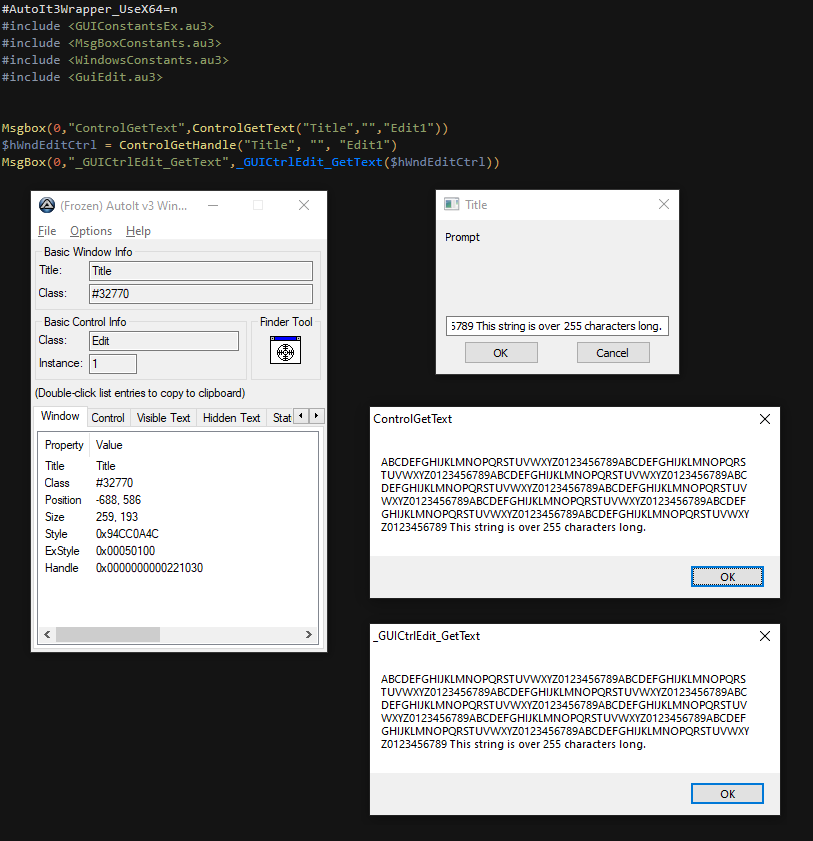Click OK in the _GUICtrlEdit_GetText message box

[x=727, y=794]
